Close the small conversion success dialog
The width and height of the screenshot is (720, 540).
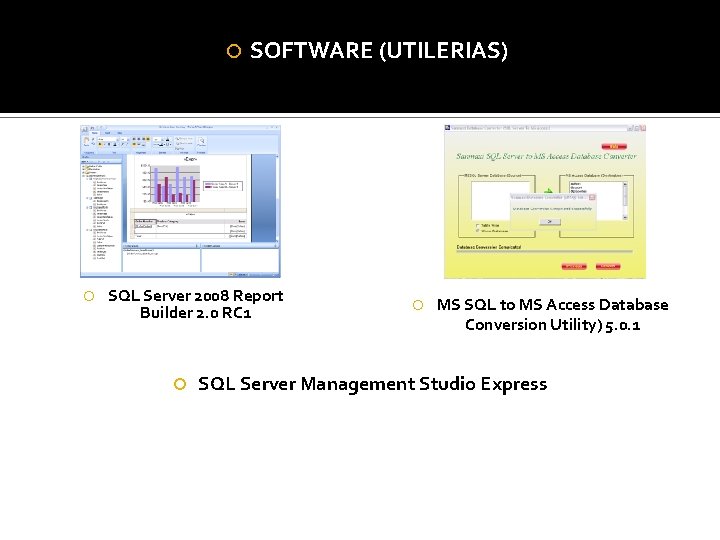591,197
